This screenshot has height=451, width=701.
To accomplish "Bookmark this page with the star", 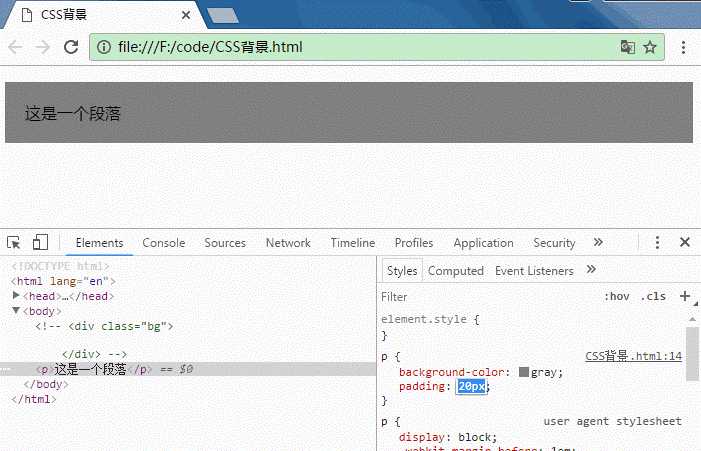I will point(650,47).
